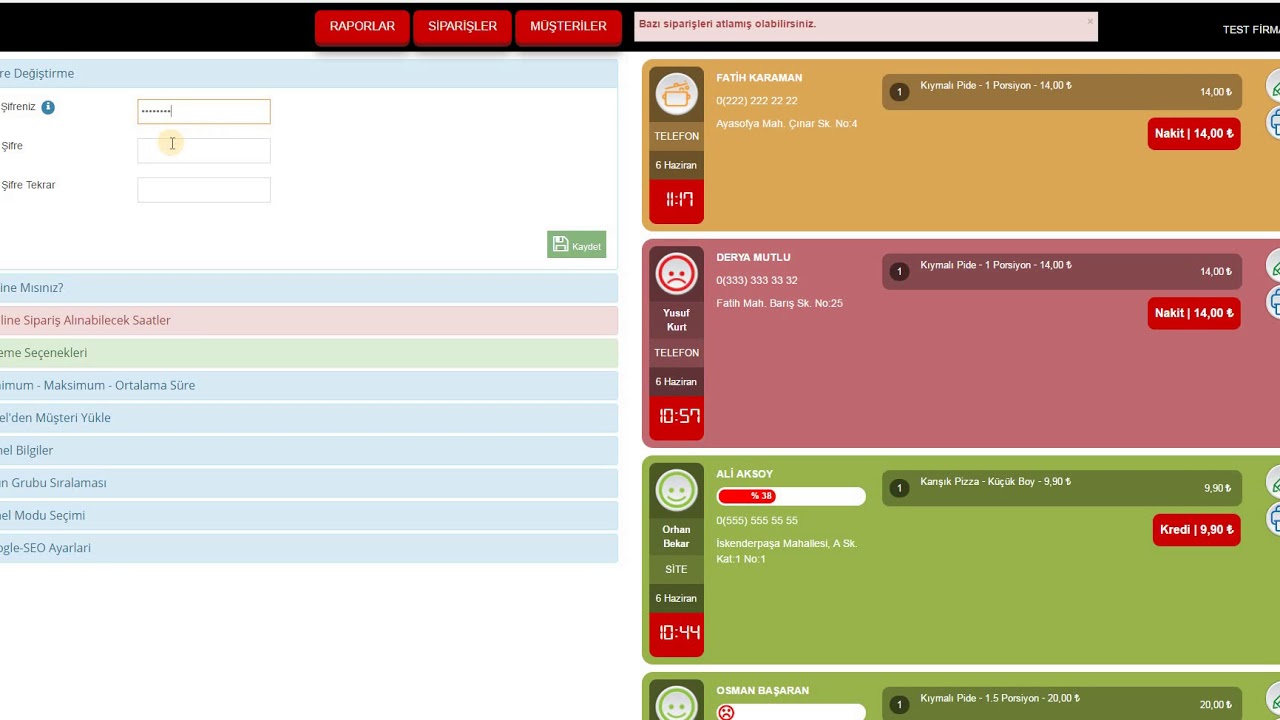Click the DERYA MUTLU customer name

click(x=753, y=258)
